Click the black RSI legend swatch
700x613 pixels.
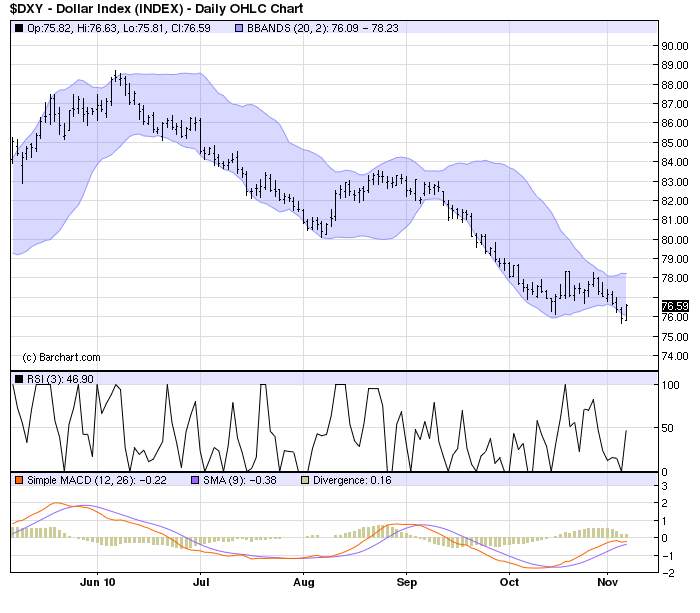click(x=19, y=379)
